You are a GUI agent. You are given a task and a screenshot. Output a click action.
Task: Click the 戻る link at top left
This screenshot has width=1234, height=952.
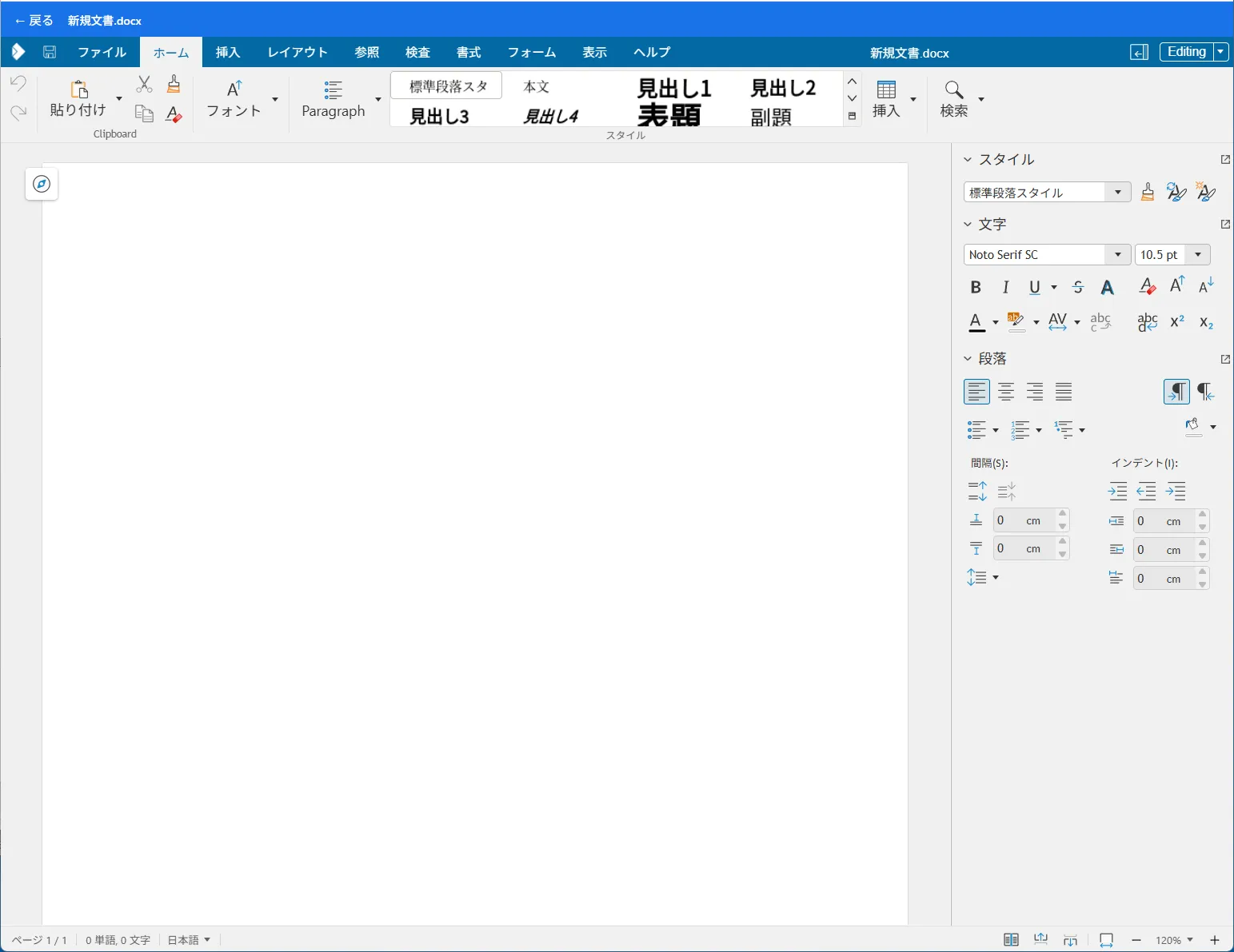click(33, 20)
